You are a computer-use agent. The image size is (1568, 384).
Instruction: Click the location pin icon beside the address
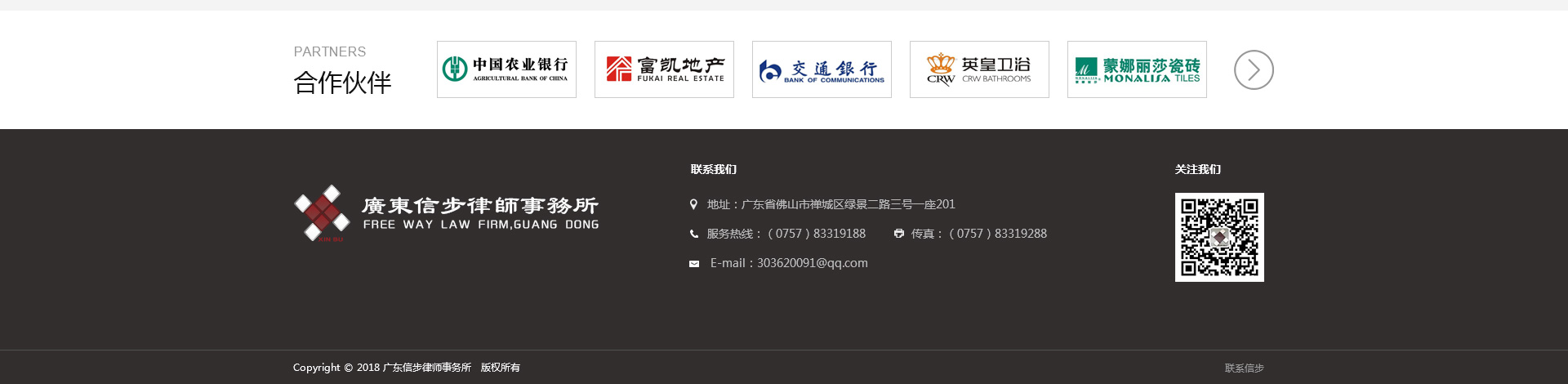(x=693, y=204)
